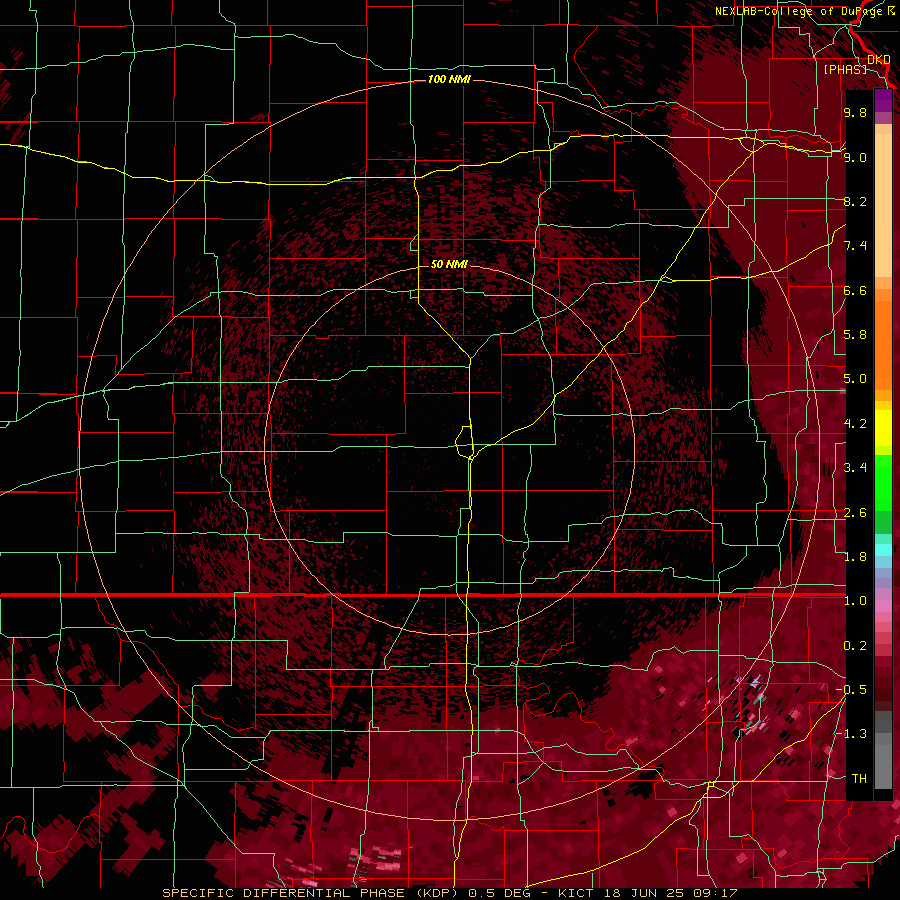Click the 9.0 scale value

coord(855,157)
